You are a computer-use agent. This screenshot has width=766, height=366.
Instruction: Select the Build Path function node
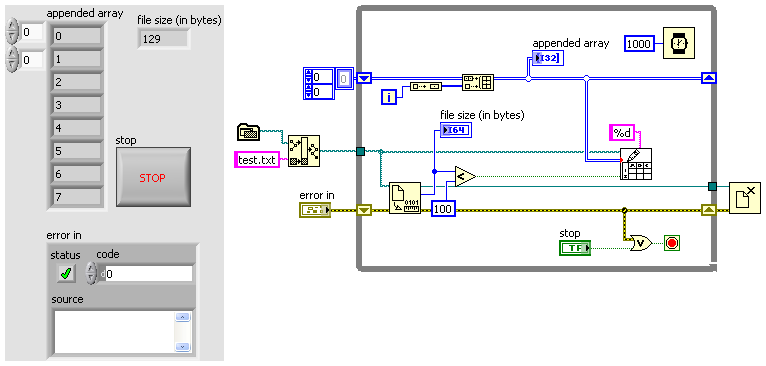[x=304, y=151]
